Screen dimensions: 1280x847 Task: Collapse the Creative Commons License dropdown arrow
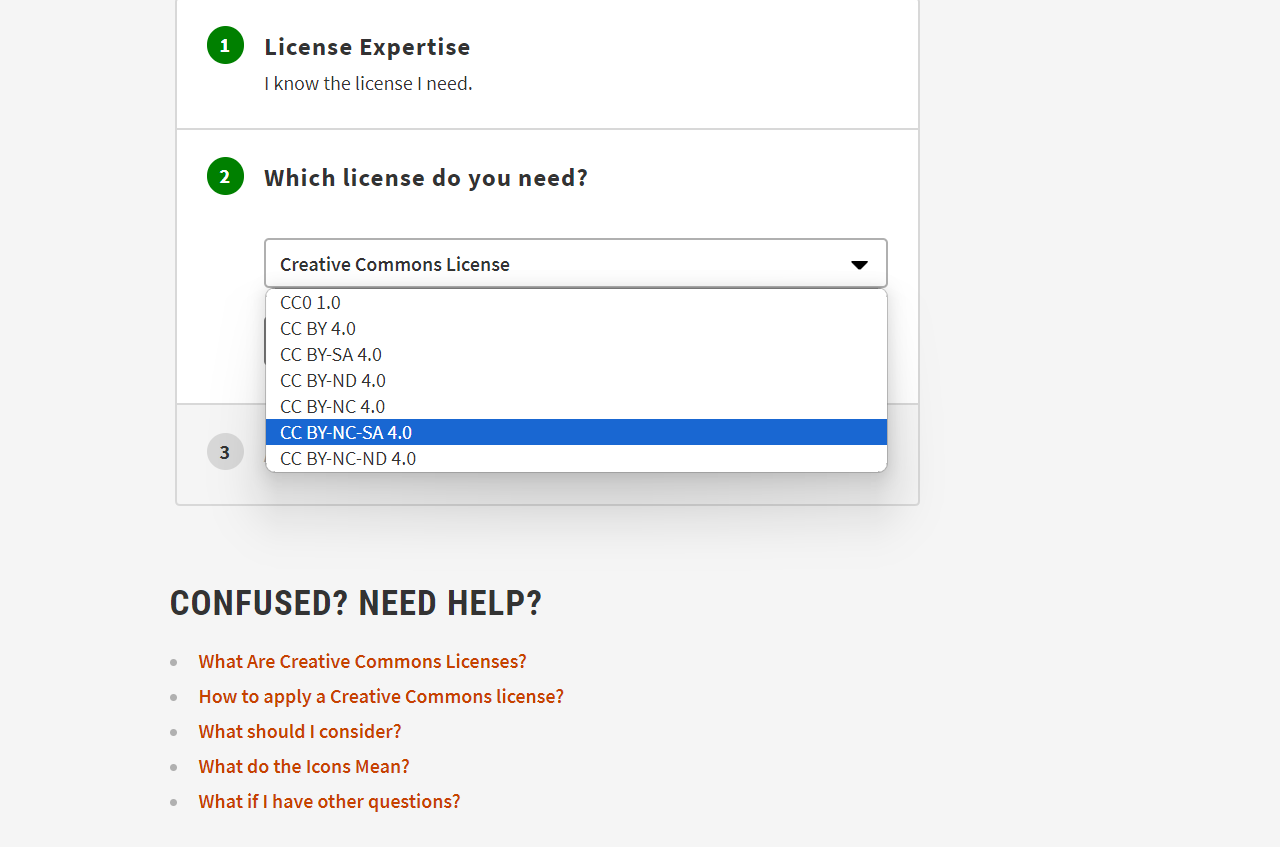[858, 265]
